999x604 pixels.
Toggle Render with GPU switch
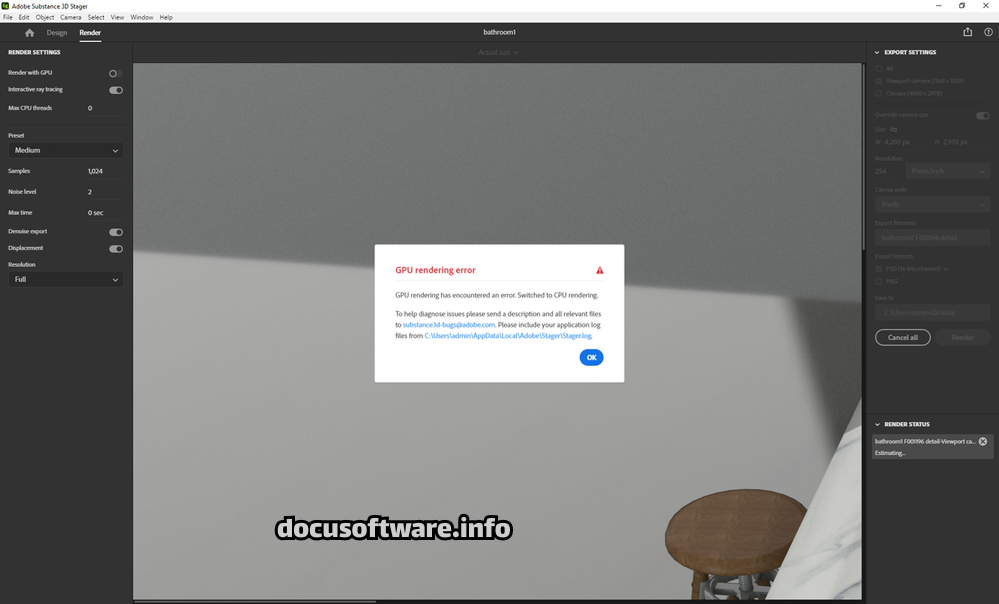pyautogui.click(x=115, y=73)
